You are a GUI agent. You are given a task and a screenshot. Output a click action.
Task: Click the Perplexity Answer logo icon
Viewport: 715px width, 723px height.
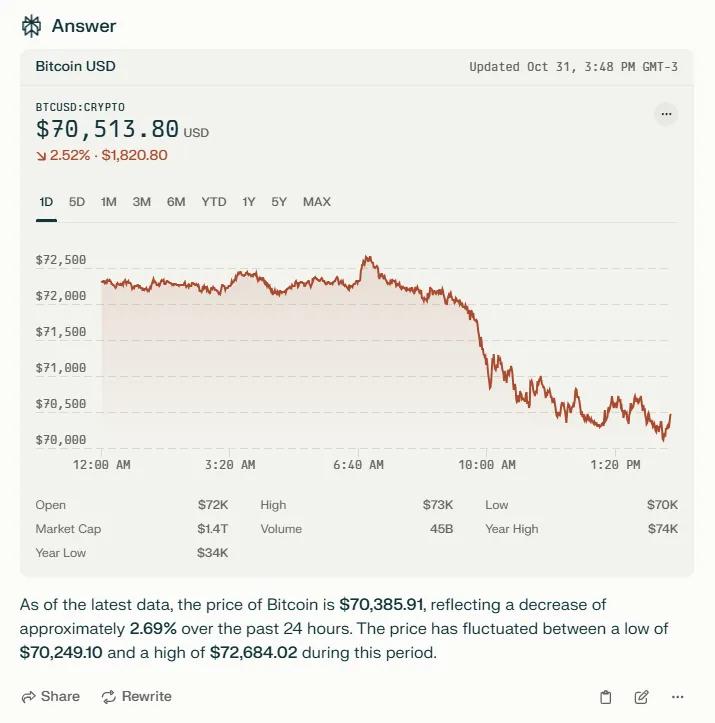tap(31, 26)
